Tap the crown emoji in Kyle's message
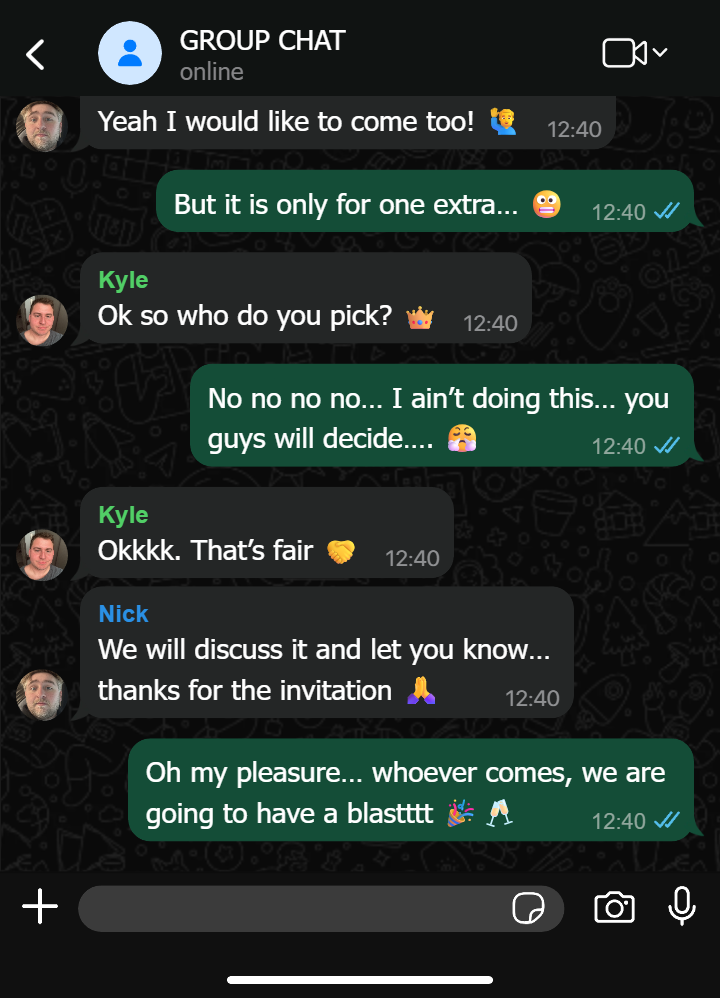The image size is (720, 998). coord(420,317)
